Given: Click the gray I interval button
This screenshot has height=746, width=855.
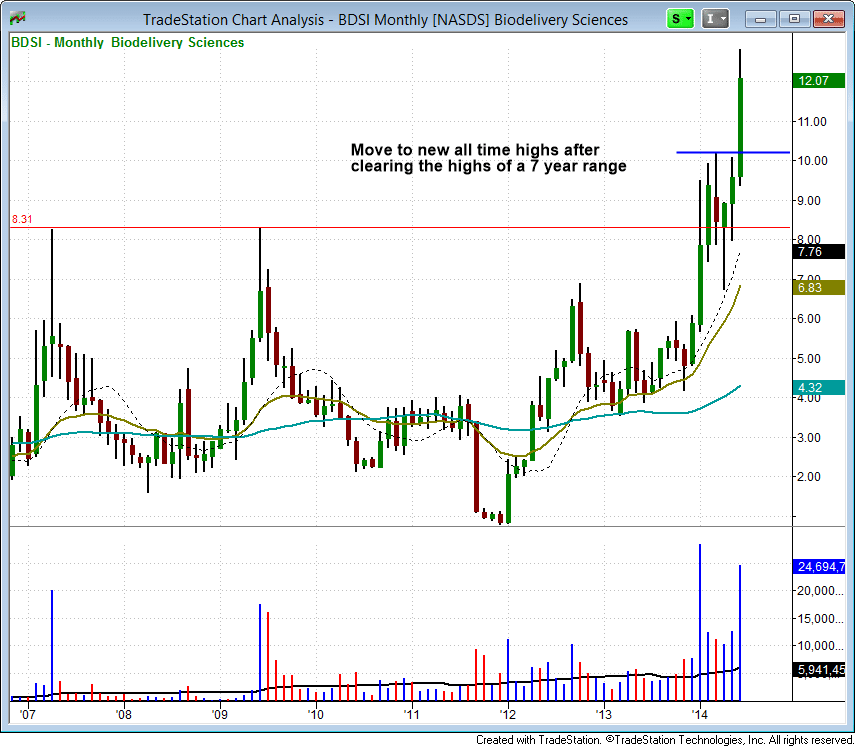Looking at the screenshot, I should click(x=712, y=18).
